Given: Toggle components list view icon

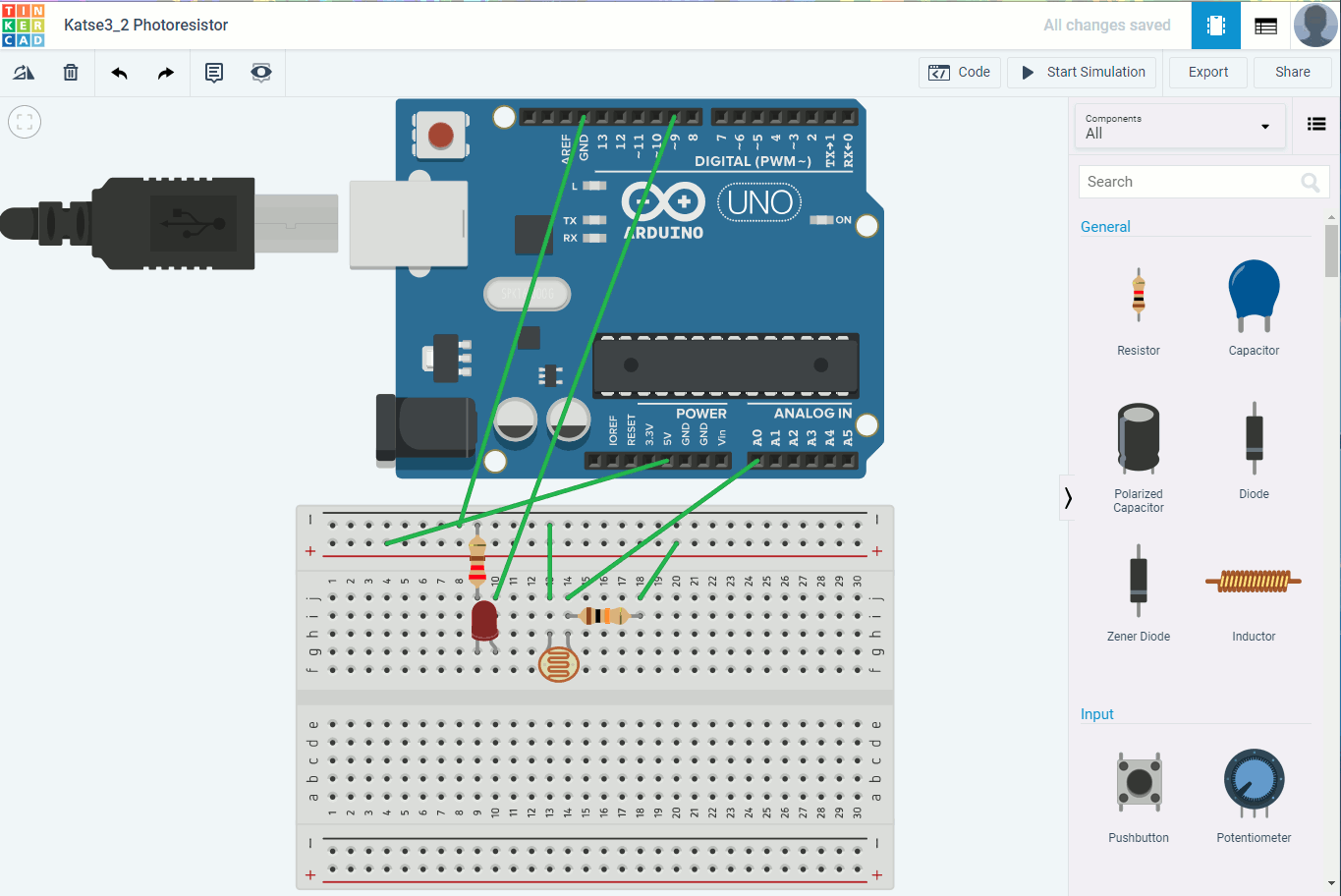Looking at the screenshot, I should pyautogui.click(x=1316, y=124).
